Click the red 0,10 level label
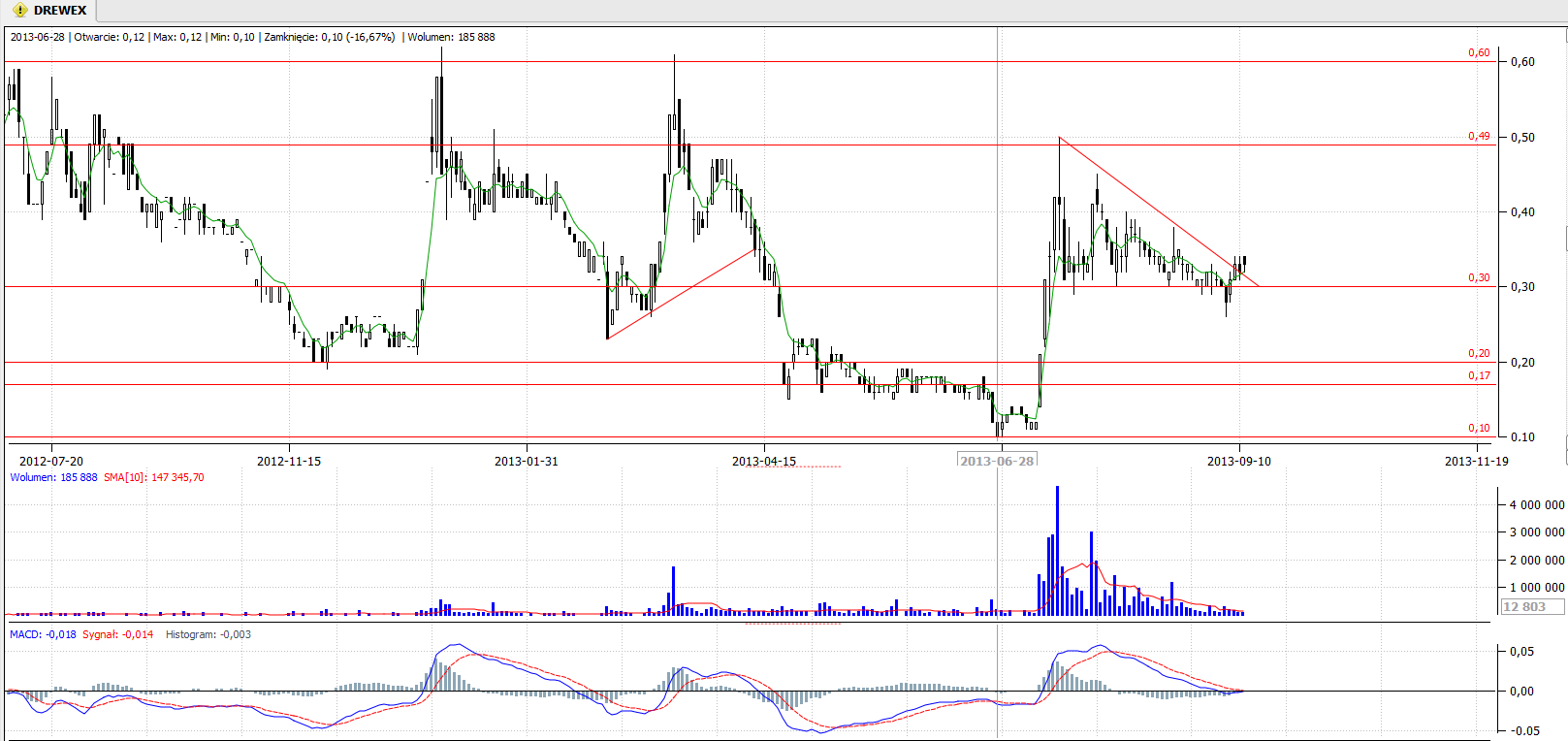This screenshot has width=1568, height=741. 1479,428
